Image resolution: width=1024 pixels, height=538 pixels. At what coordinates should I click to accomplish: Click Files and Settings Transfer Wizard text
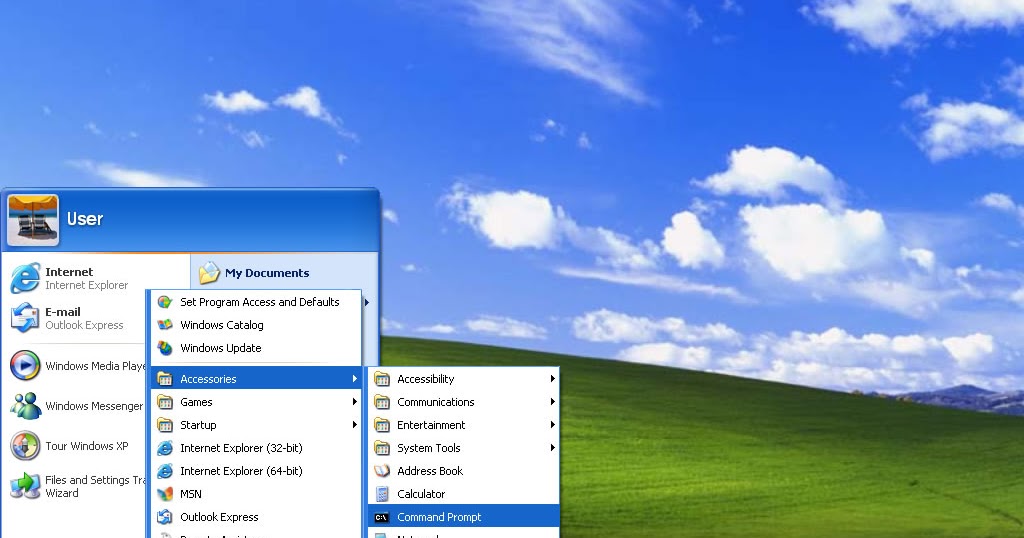click(x=95, y=486)
